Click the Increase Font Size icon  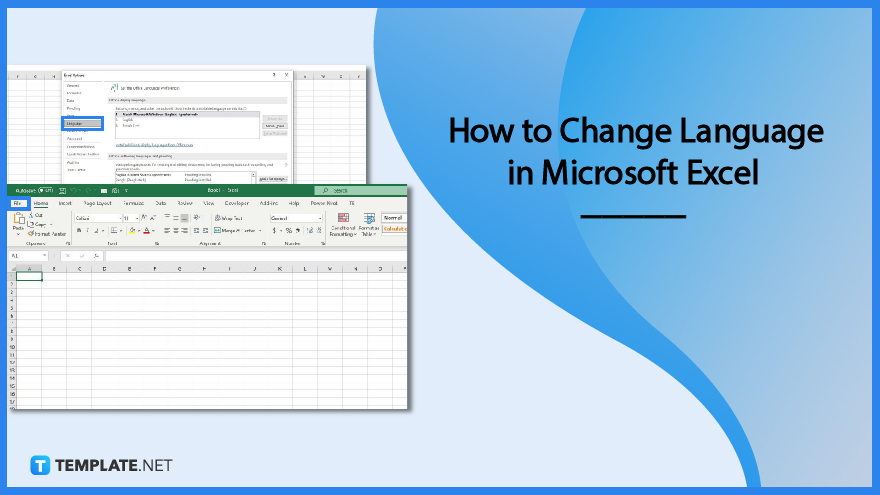[144, 218]
